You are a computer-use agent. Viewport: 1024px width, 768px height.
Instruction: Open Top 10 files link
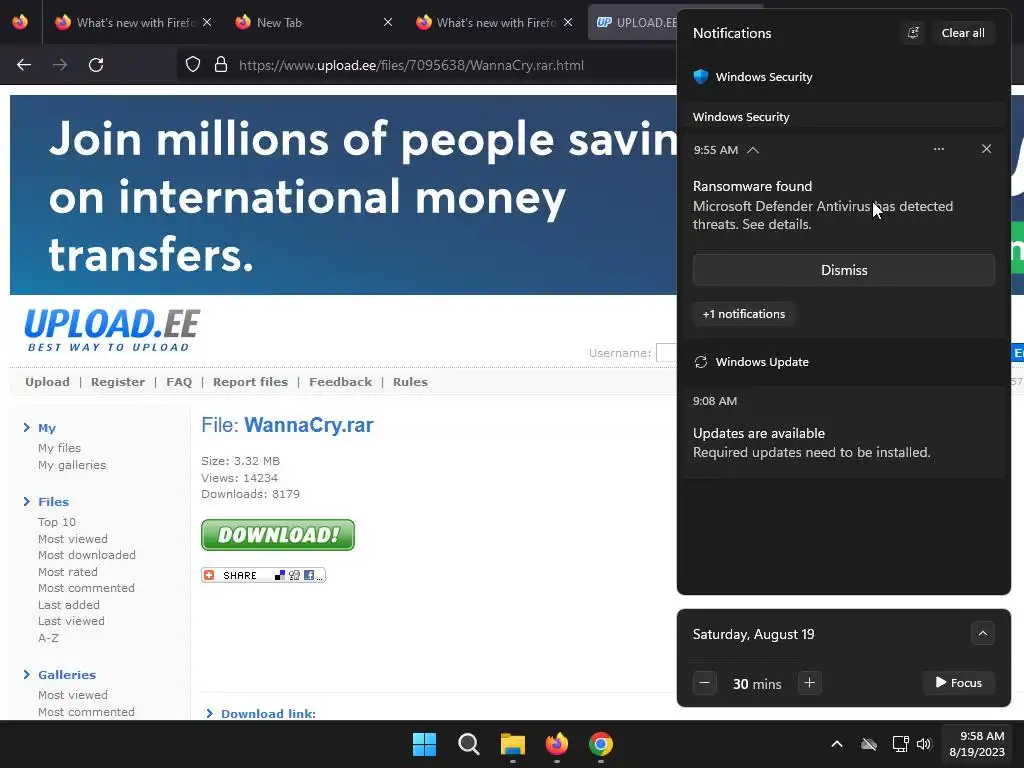[57, 522]
